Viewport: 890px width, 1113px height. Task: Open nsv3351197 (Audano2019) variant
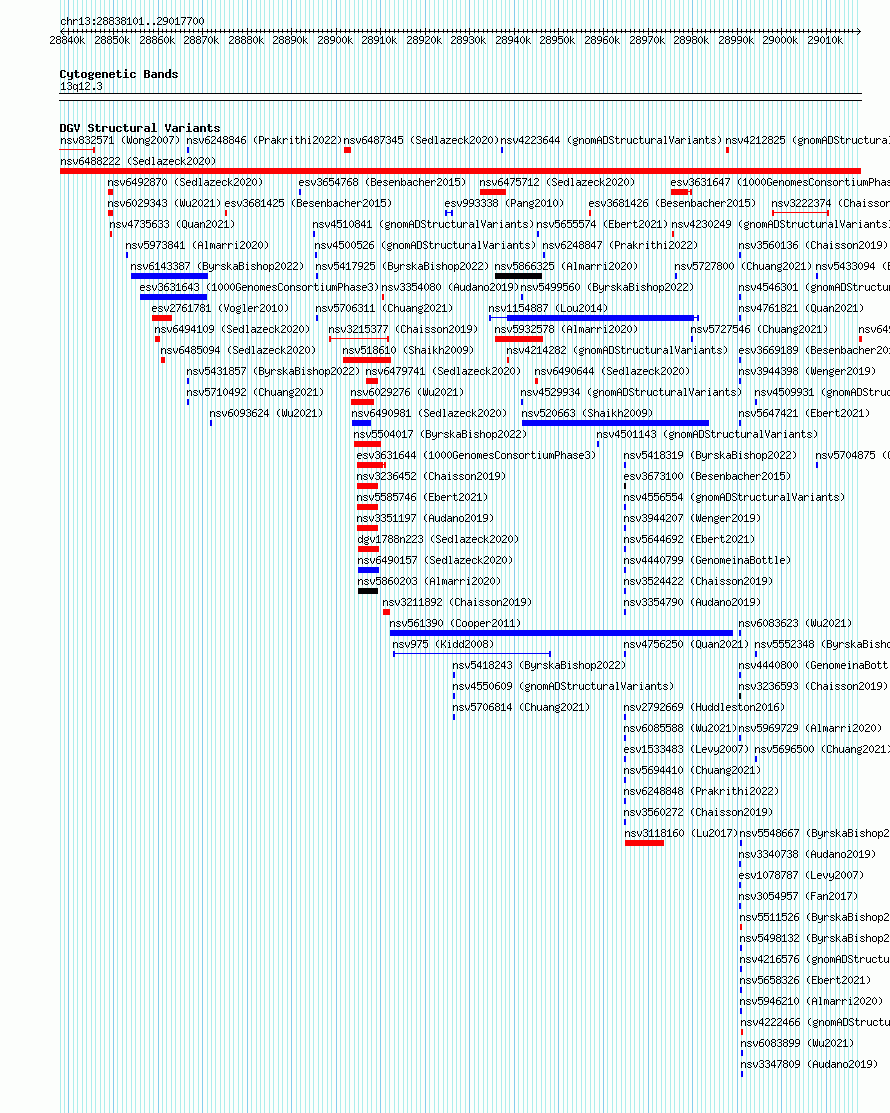(x=425, y=518)
